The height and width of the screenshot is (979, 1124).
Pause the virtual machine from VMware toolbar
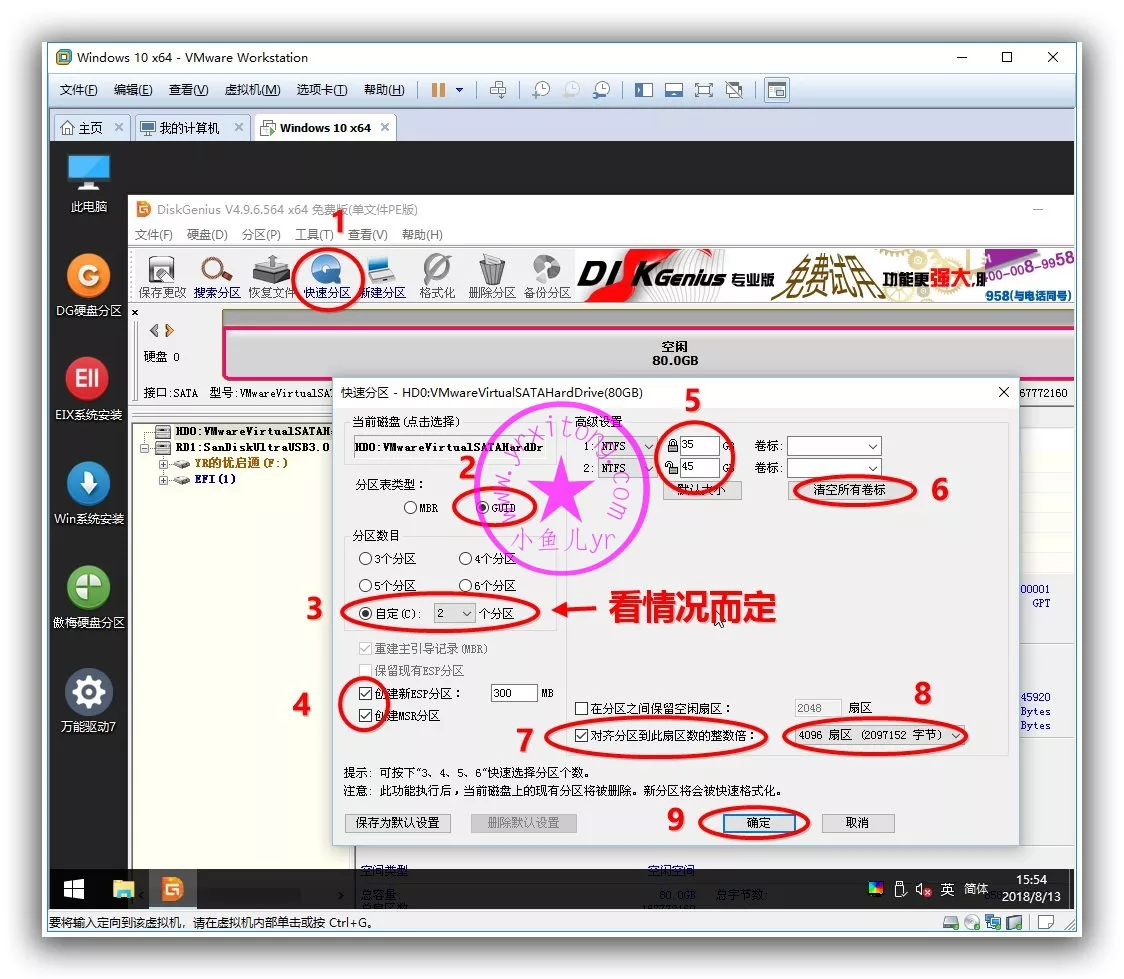coord(438,90)
